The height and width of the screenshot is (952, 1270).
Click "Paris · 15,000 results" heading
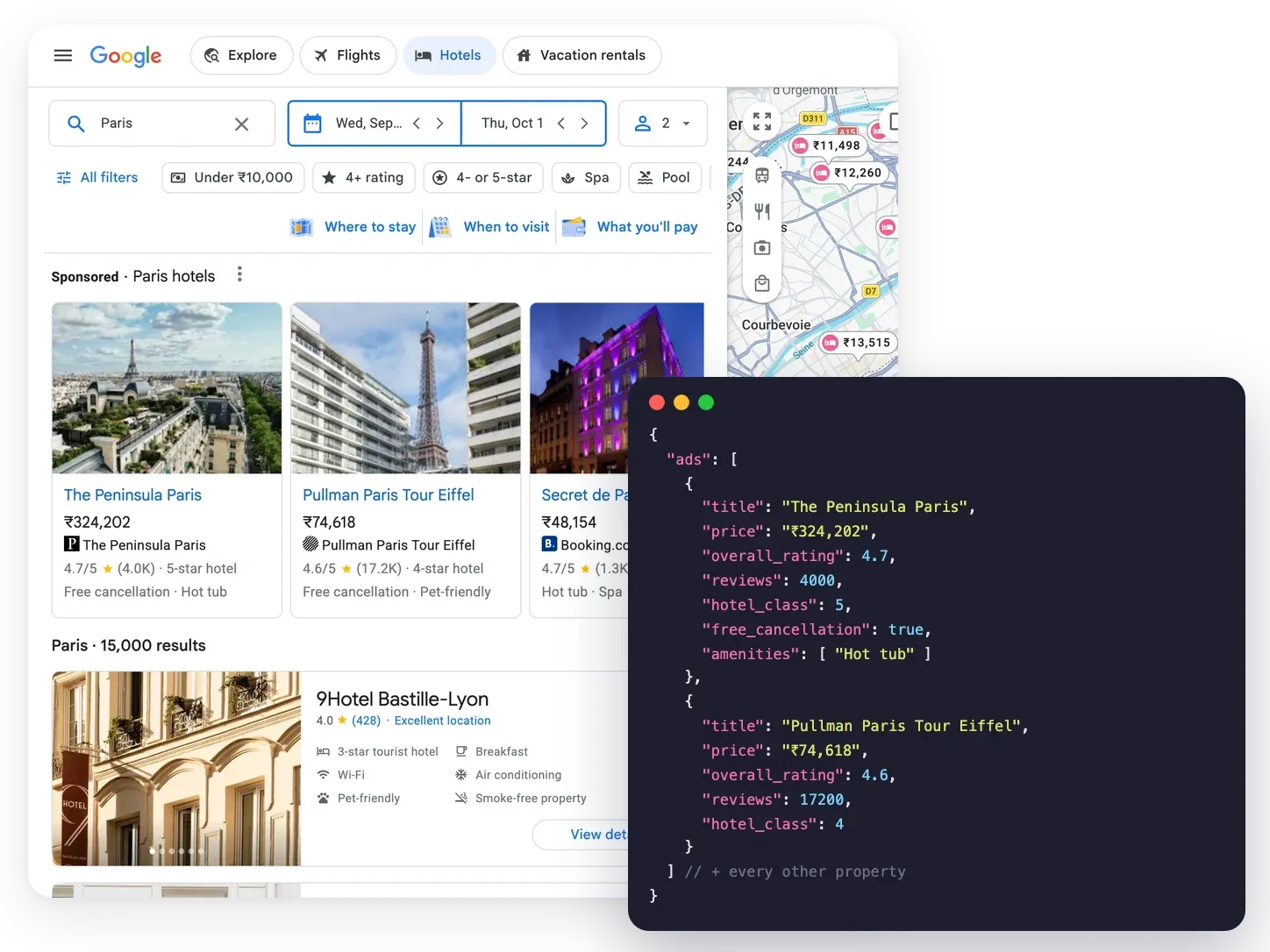129,646
